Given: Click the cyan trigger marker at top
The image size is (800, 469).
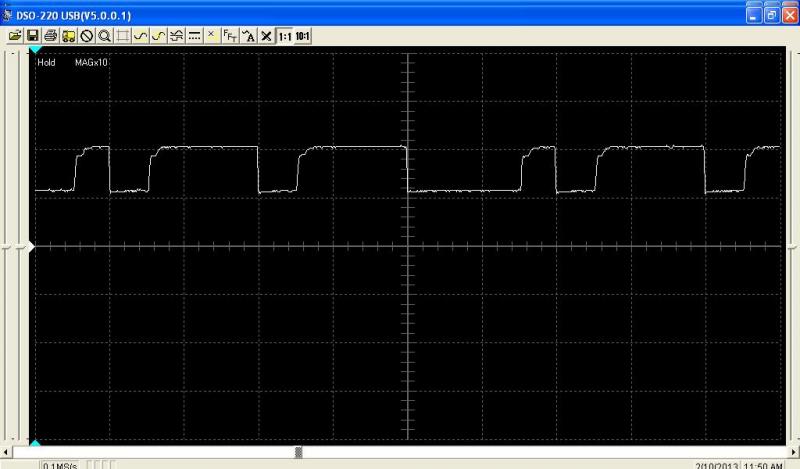Looking at the screenshot, I should coord(35,50).
